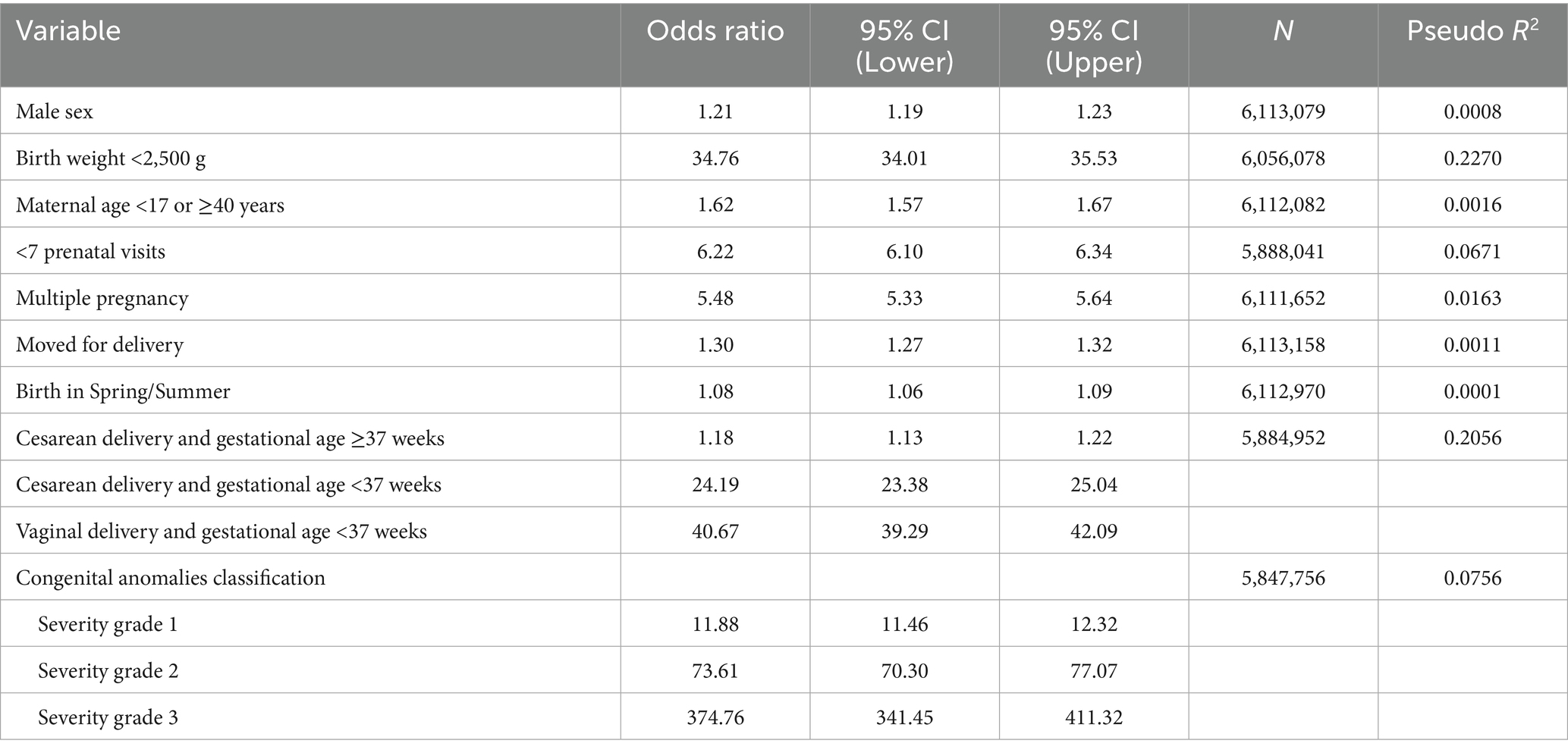Screen dimensions: 1568x753
Task: Click Congenital anomalies classification row label
Action: 171,578
